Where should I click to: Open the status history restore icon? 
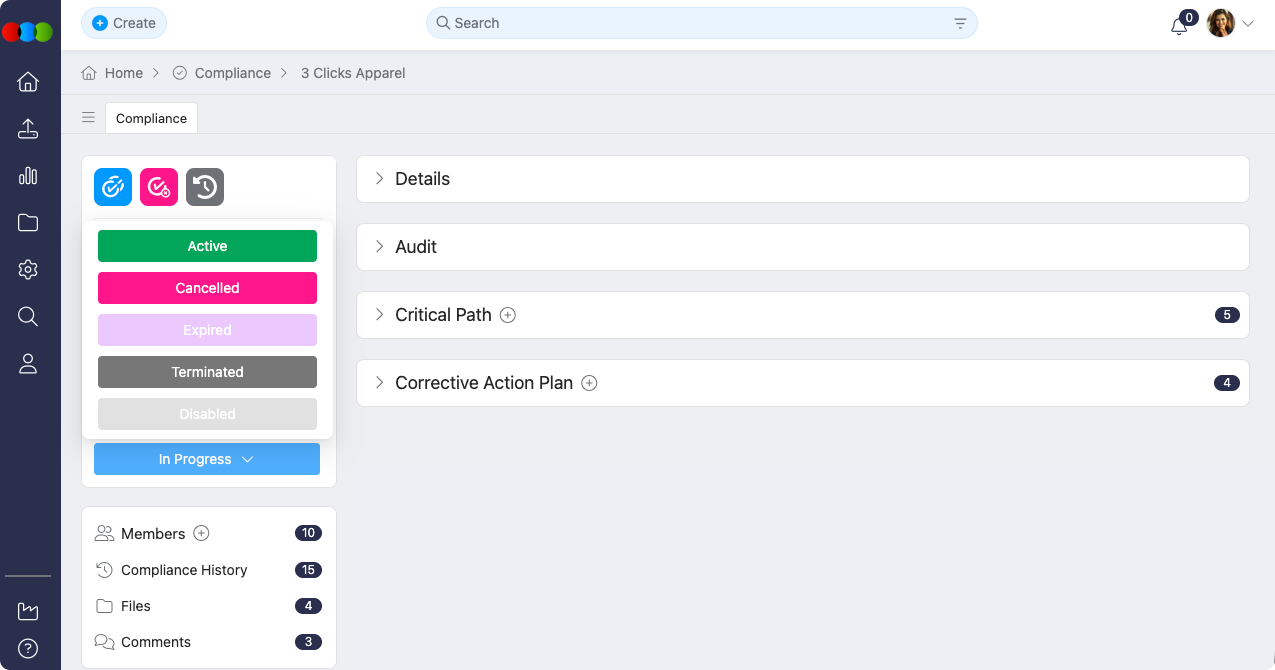pyautogui.click(x=204, y=187)
